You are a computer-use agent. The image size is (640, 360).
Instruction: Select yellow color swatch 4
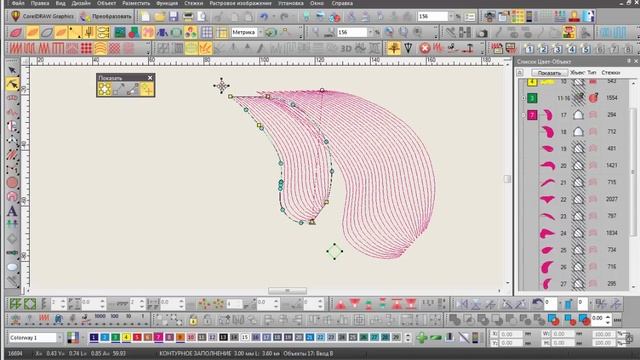click(x=126, y=337)
